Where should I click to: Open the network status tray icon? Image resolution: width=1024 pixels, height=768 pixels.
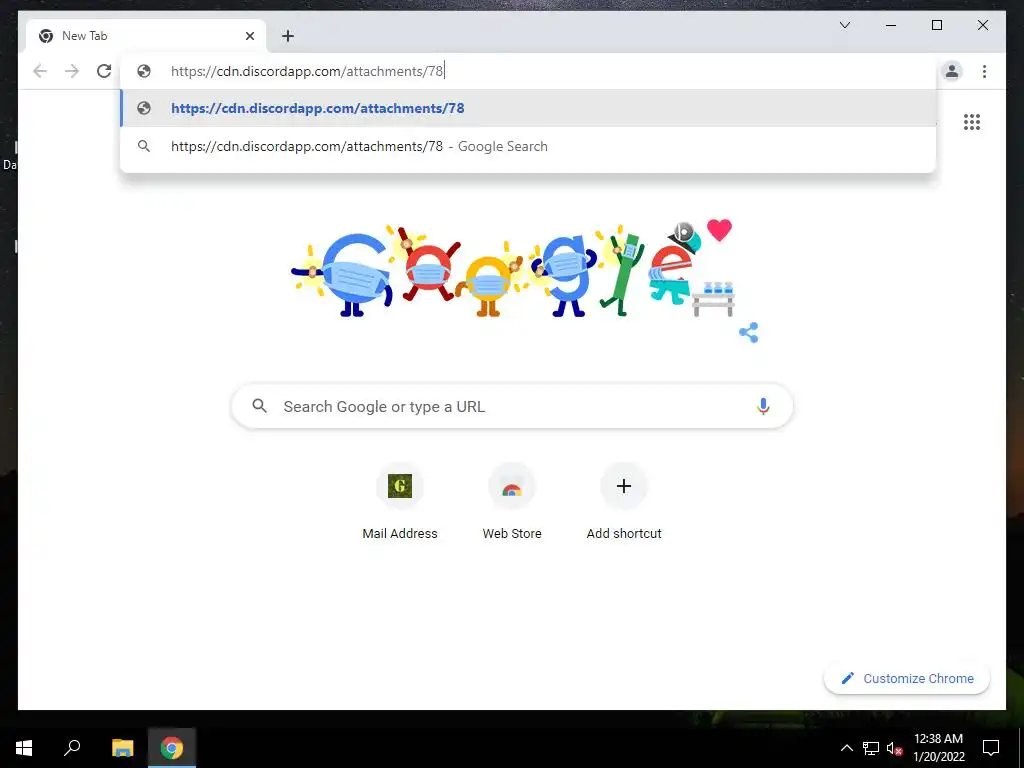(x=871, y=748)
